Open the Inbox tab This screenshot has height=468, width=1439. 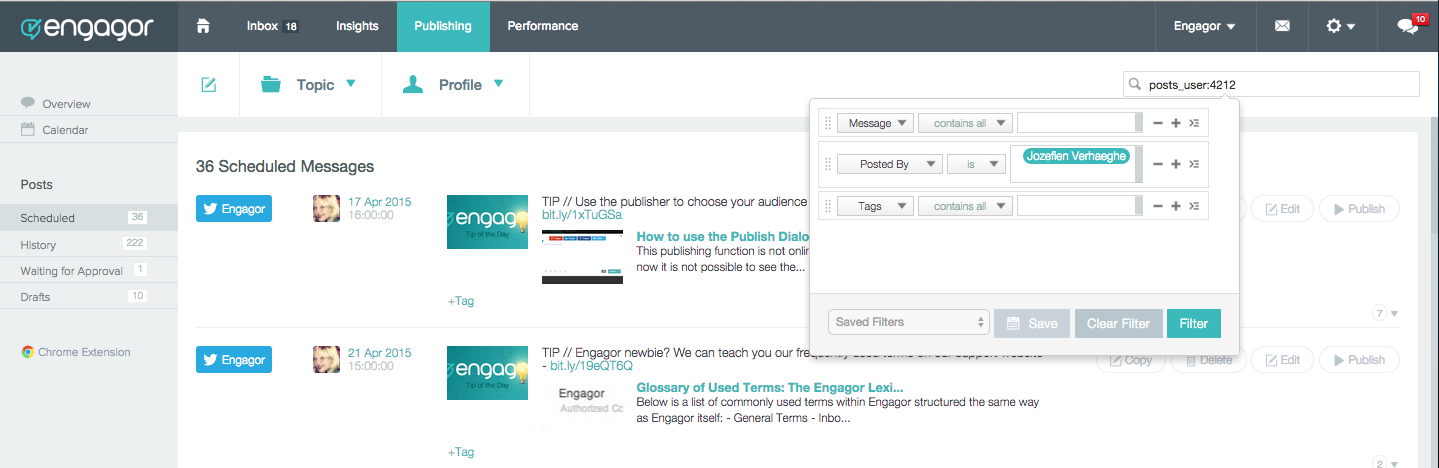coord(272,26)
